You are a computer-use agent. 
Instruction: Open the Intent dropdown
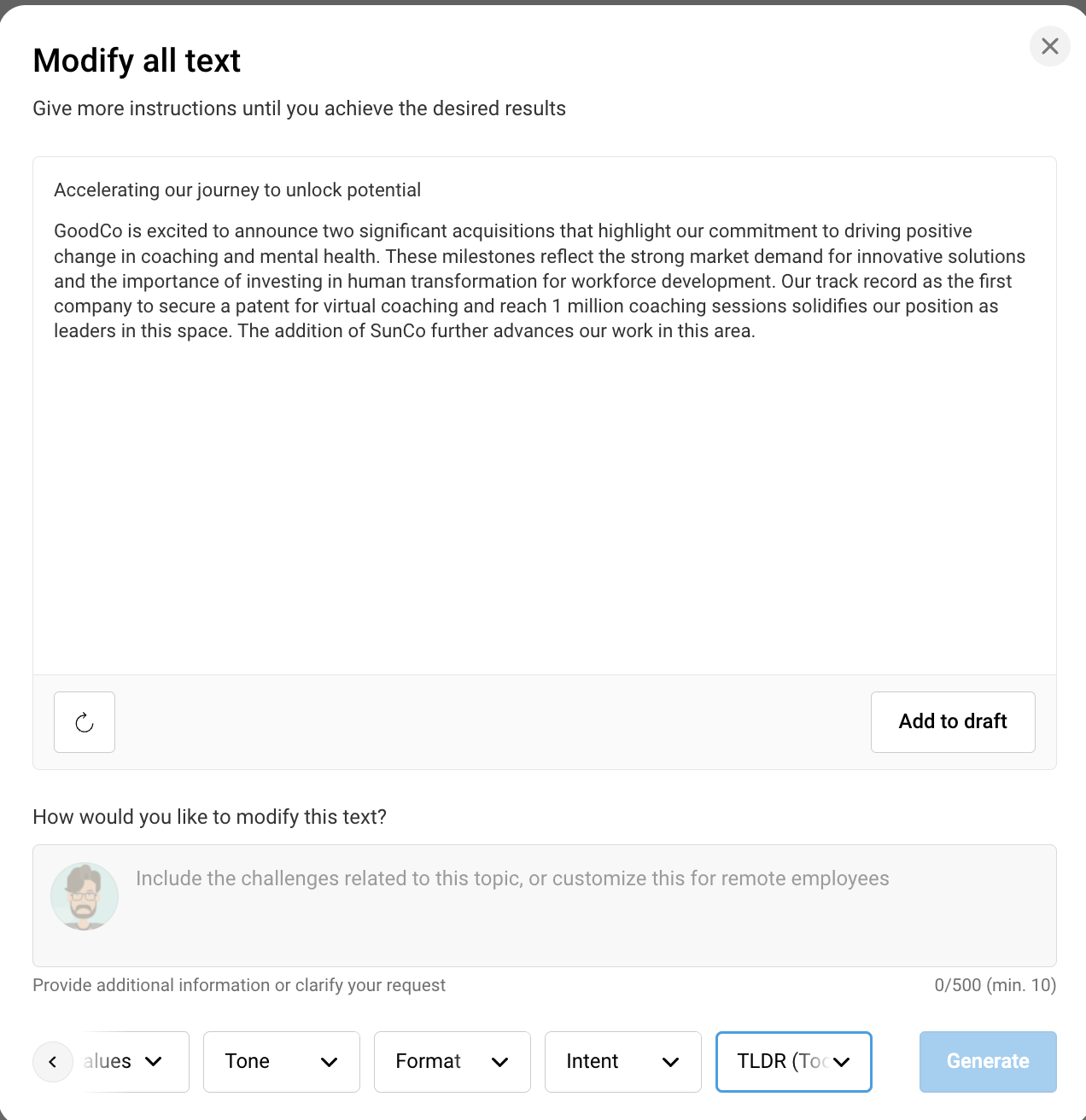point(622,1062)
